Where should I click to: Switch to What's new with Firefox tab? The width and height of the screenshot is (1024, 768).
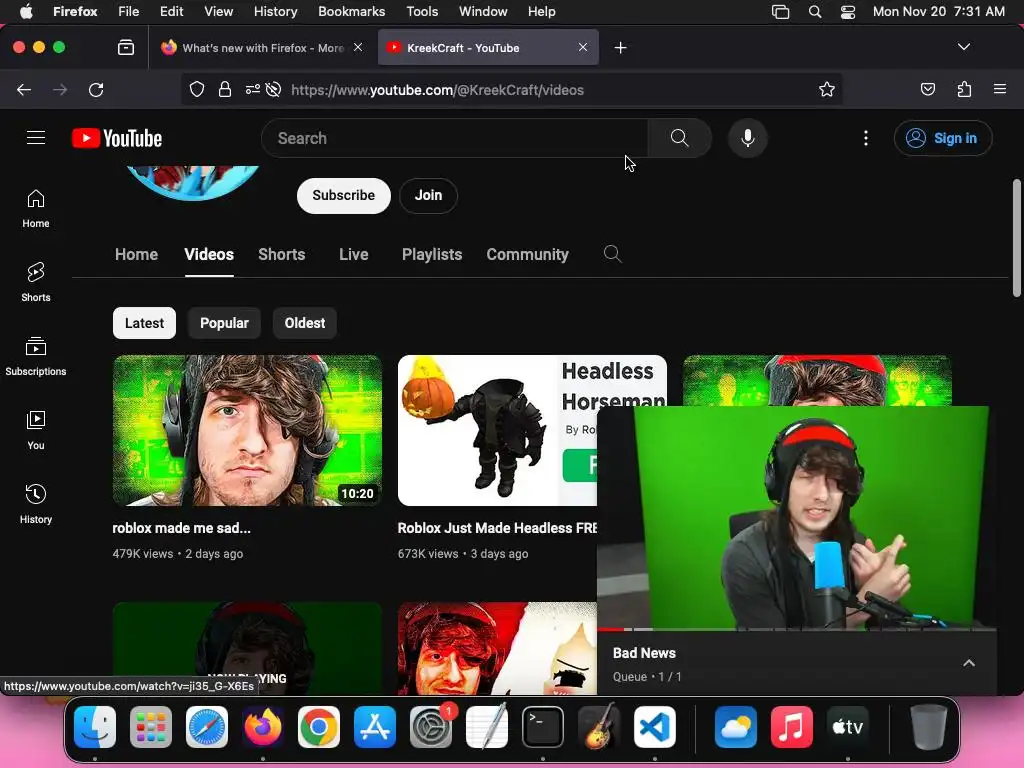tap(263, 48)
